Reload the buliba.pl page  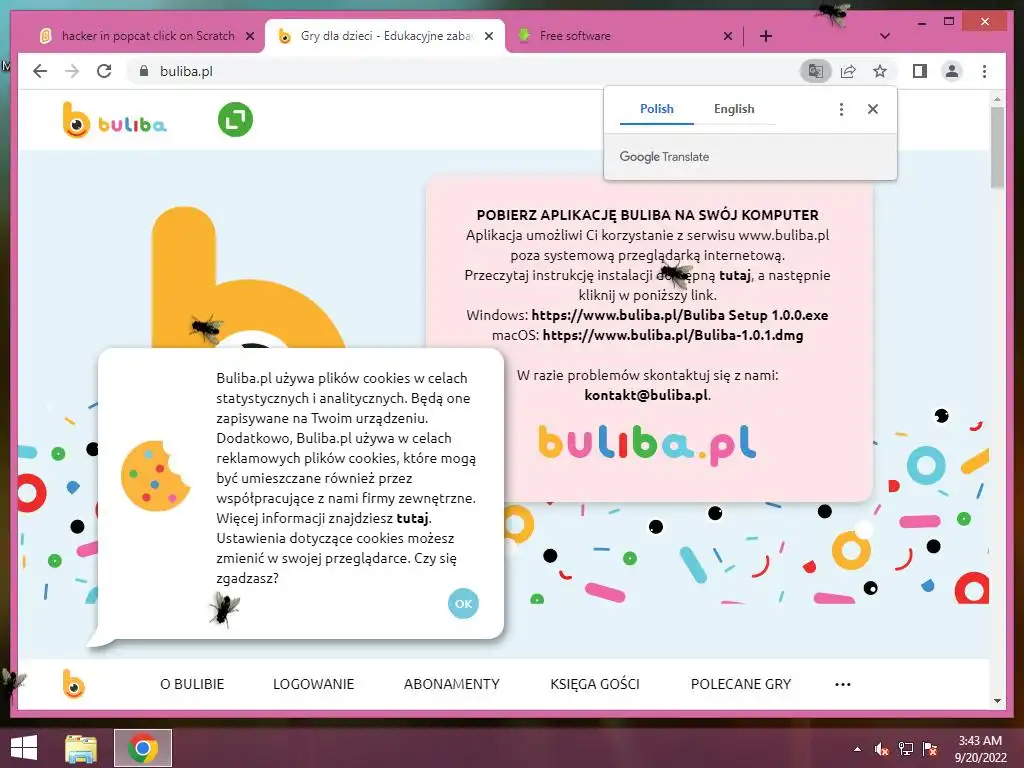click(104, 71)
